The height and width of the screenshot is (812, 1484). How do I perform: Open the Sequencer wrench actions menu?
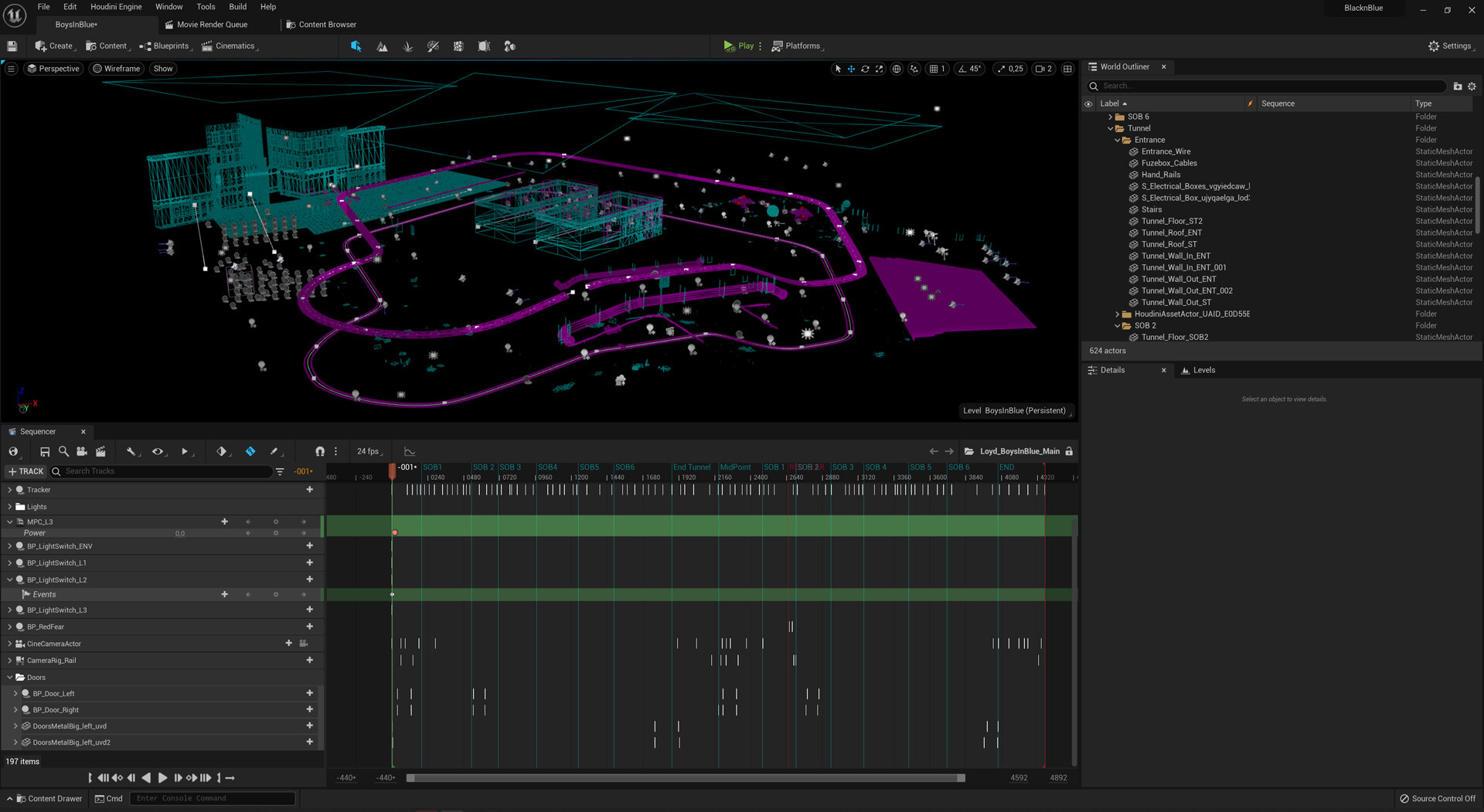131,451
